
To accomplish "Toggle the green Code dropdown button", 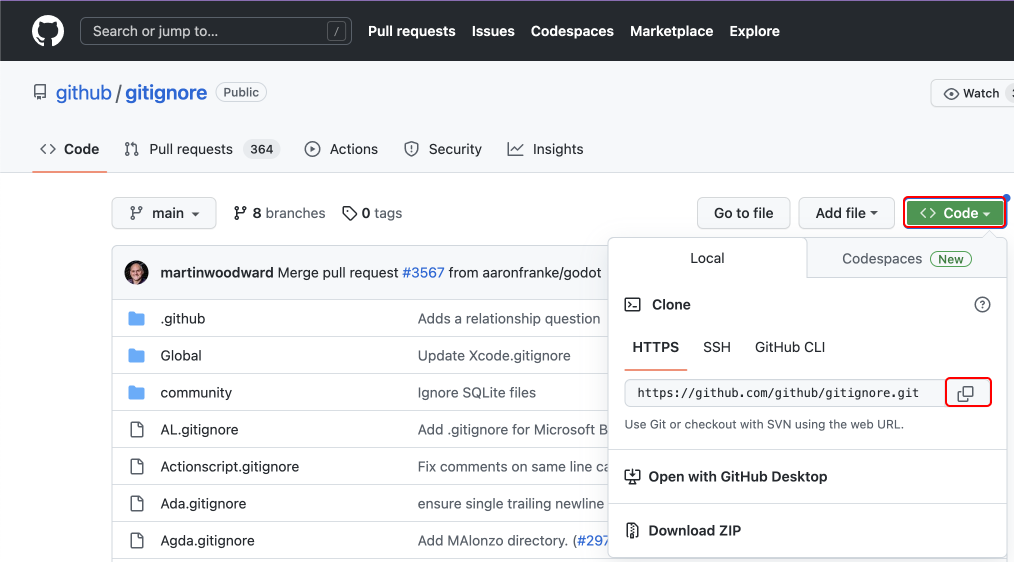I will coord(955,213).
